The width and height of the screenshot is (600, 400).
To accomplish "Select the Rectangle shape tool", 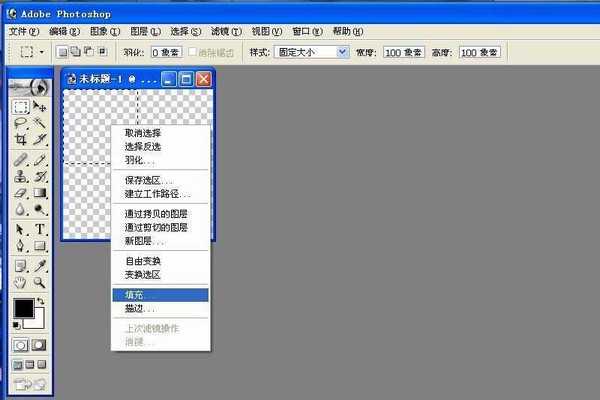I will click(39, 245).
